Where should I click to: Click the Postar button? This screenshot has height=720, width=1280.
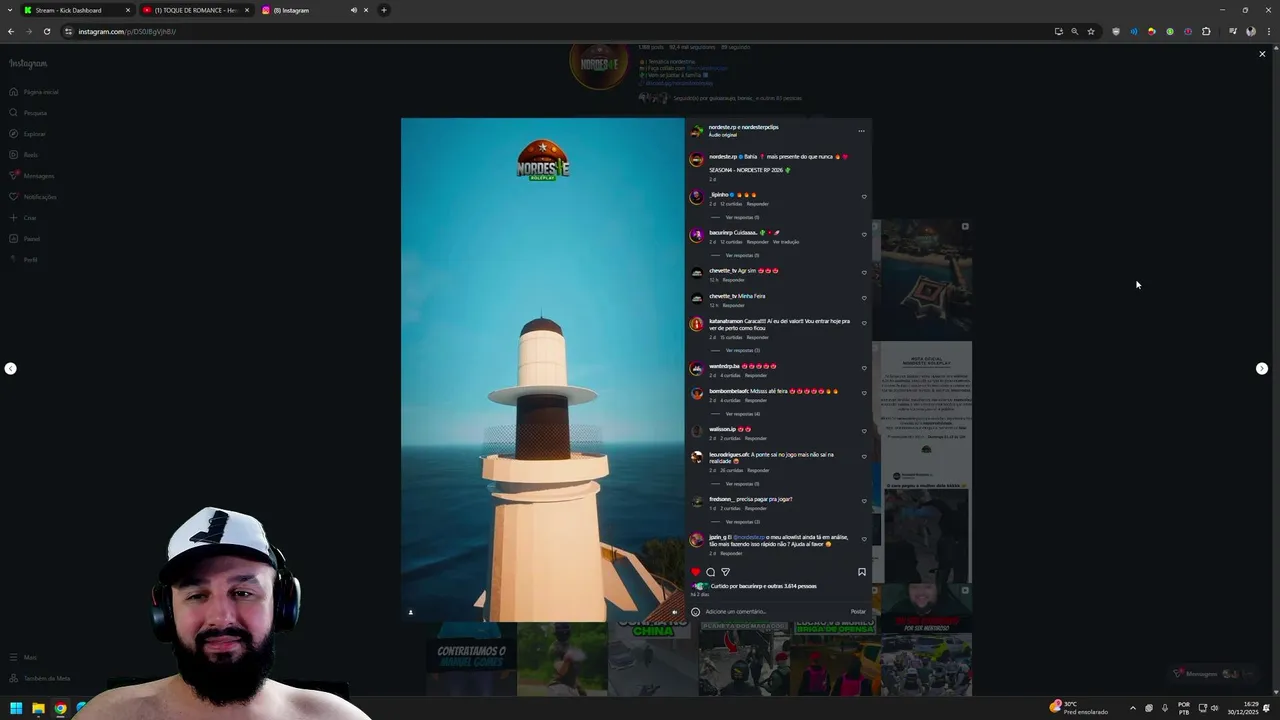click(859, 611)
